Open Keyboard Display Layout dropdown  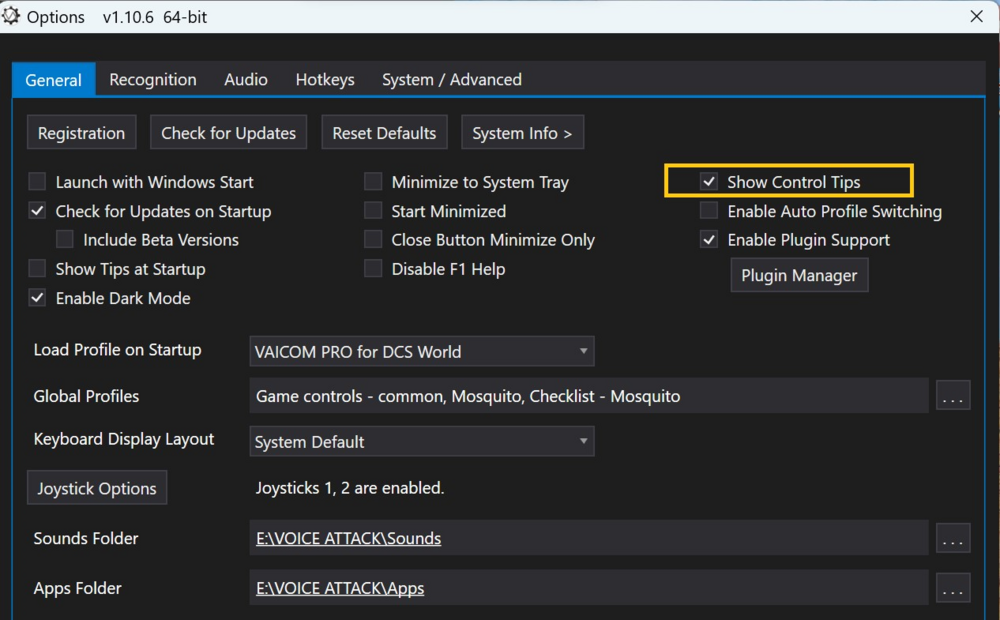422,441
